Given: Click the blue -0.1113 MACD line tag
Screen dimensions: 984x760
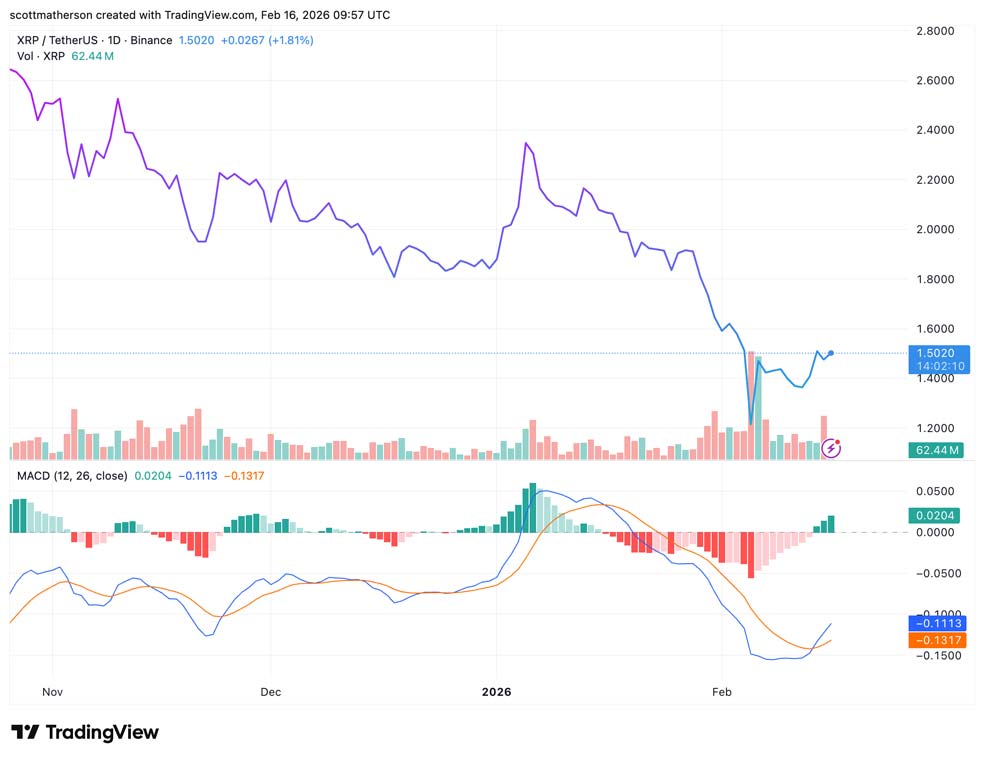Looking at the screenshot, I should pos(937,622).
